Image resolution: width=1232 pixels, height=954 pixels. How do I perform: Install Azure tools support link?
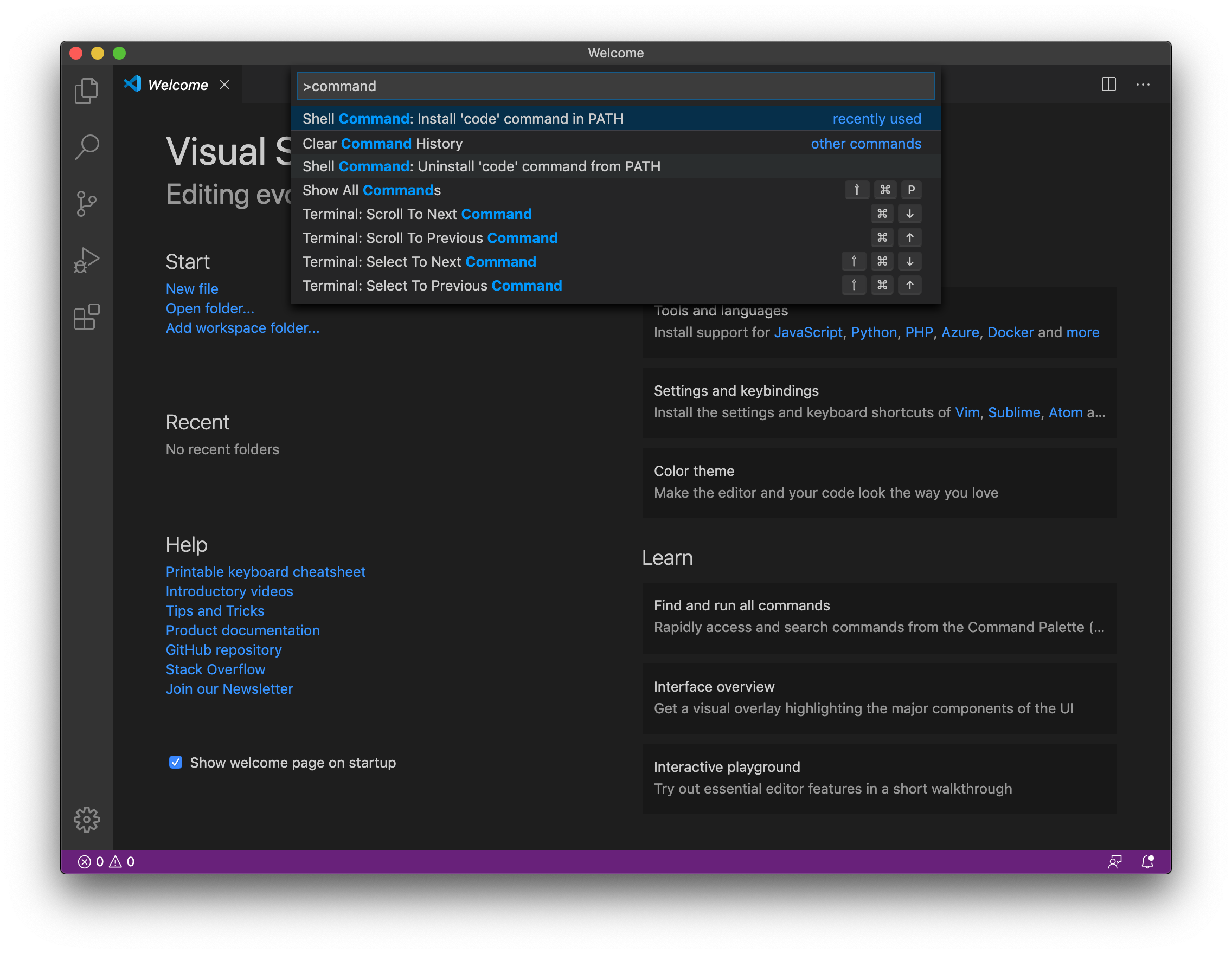tap(960, 332)
